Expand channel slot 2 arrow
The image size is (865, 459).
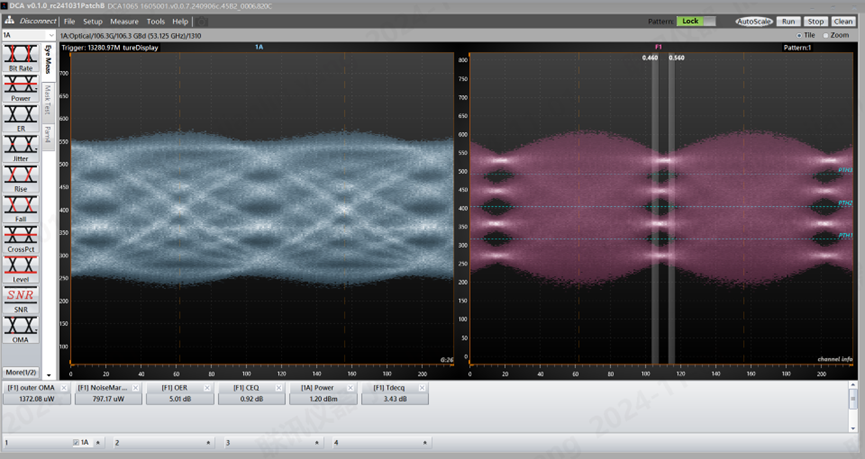[208, 441]
